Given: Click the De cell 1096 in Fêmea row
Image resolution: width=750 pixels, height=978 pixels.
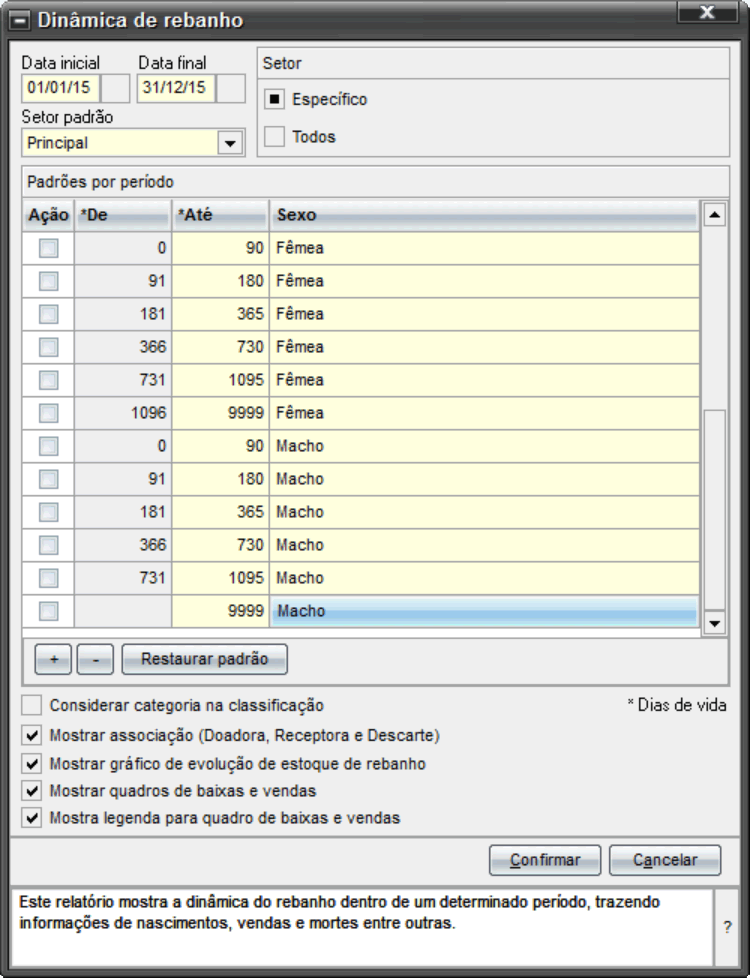Looking at the screenshot, I should pyautogui.click(x=123, y=414).
